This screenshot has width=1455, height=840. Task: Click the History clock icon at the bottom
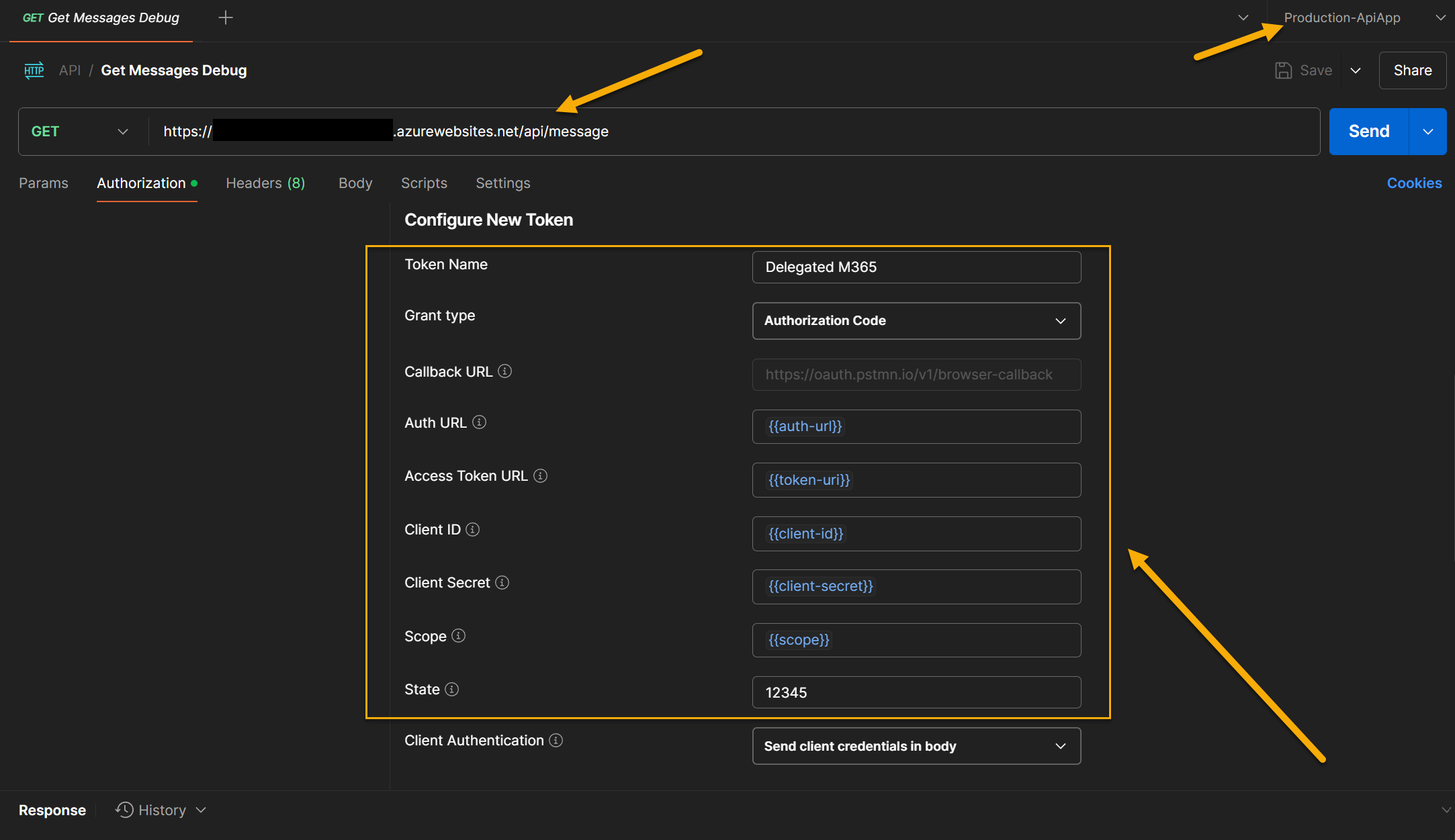pyautogui.click(x=124, y=810)
